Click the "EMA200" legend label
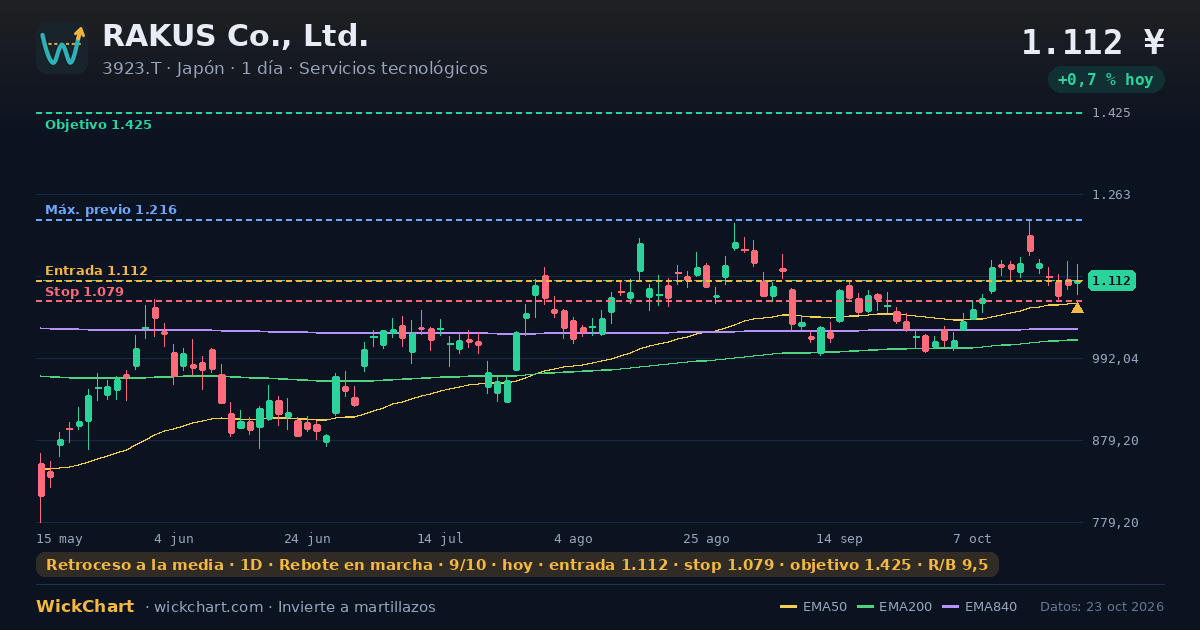This screenshot has height=630, width=1200. click(905, 607)
